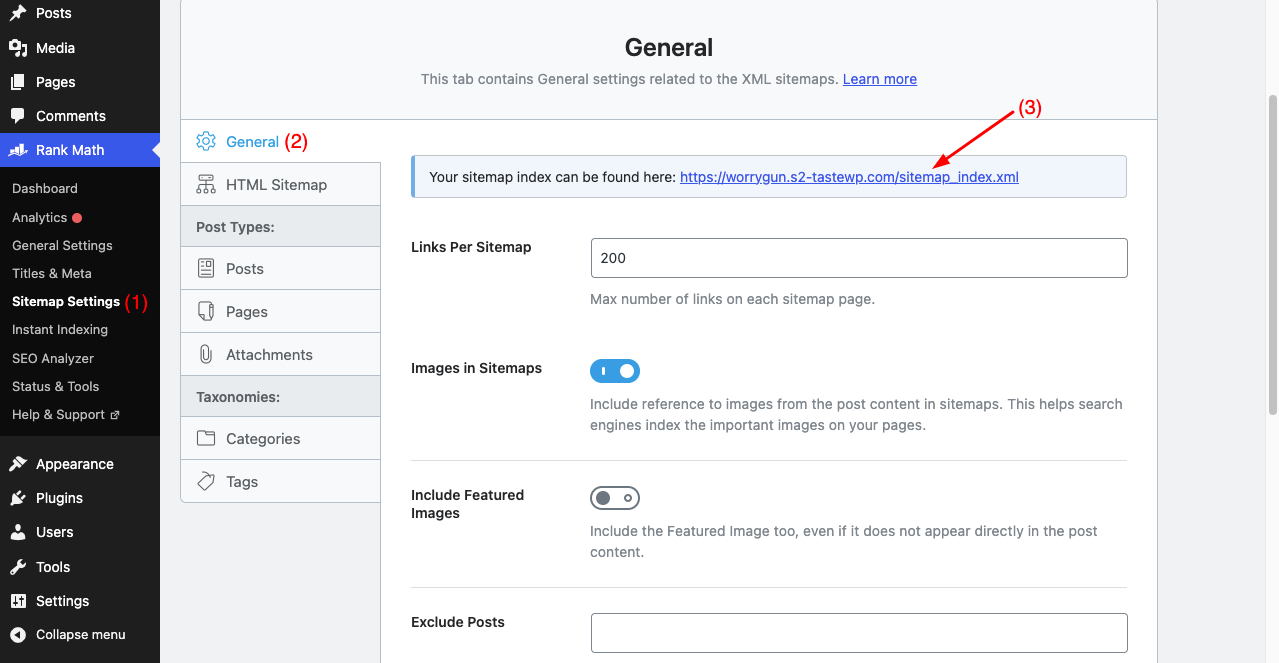
Task: Open Rank Math Dashboard submenu
Action: tap(45, 188)
